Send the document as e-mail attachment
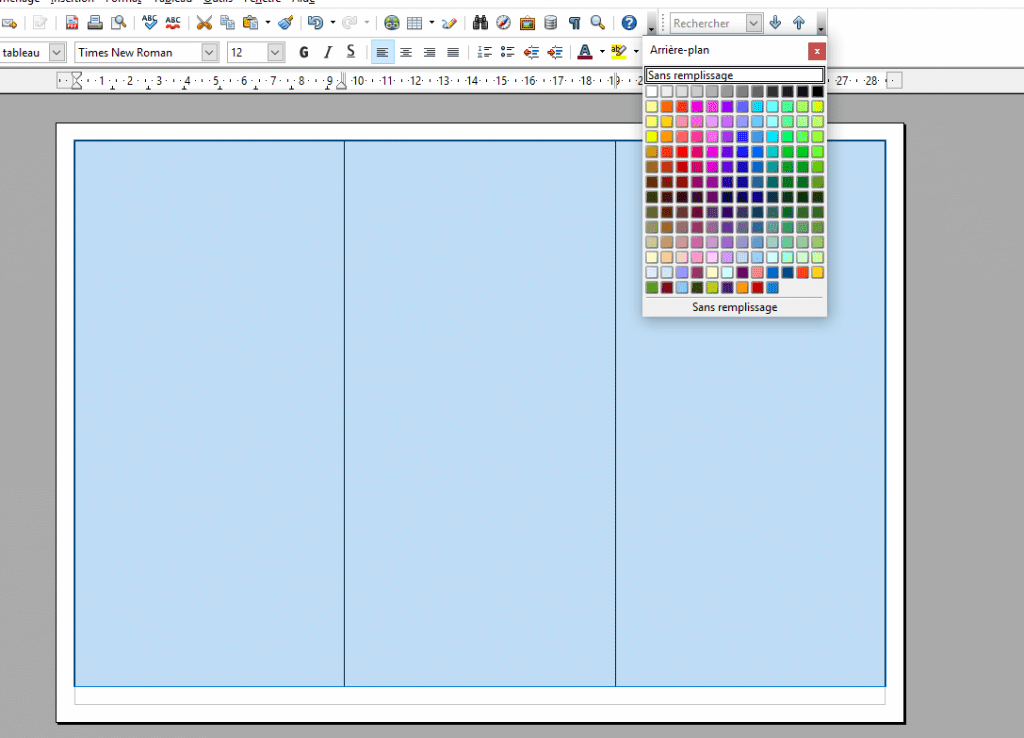The height and width of the screenshot is (738, 1024). pyautogui.click(x=9, y=24)
